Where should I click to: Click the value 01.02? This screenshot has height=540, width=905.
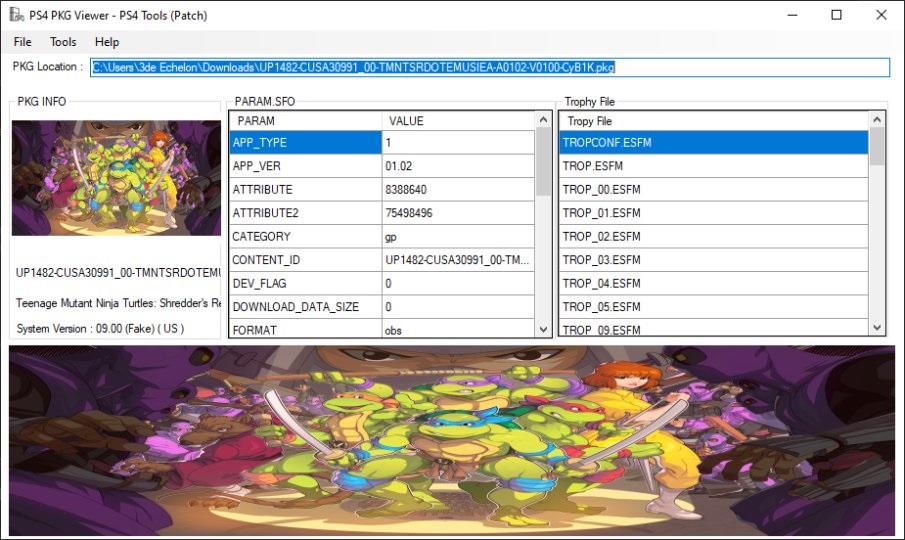(458, 166)
